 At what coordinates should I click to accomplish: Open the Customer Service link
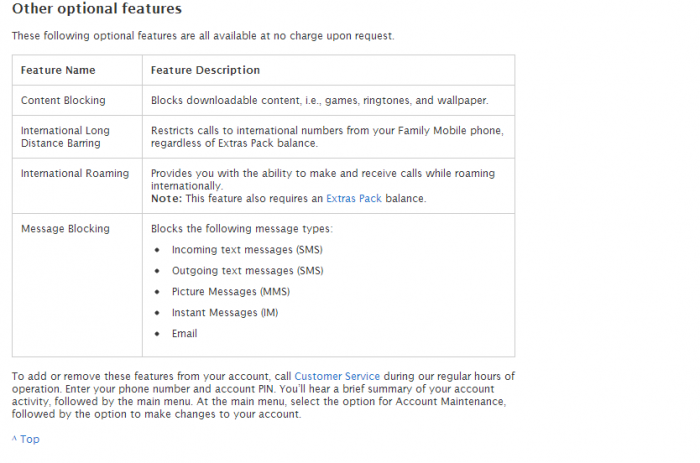(337, 376)
